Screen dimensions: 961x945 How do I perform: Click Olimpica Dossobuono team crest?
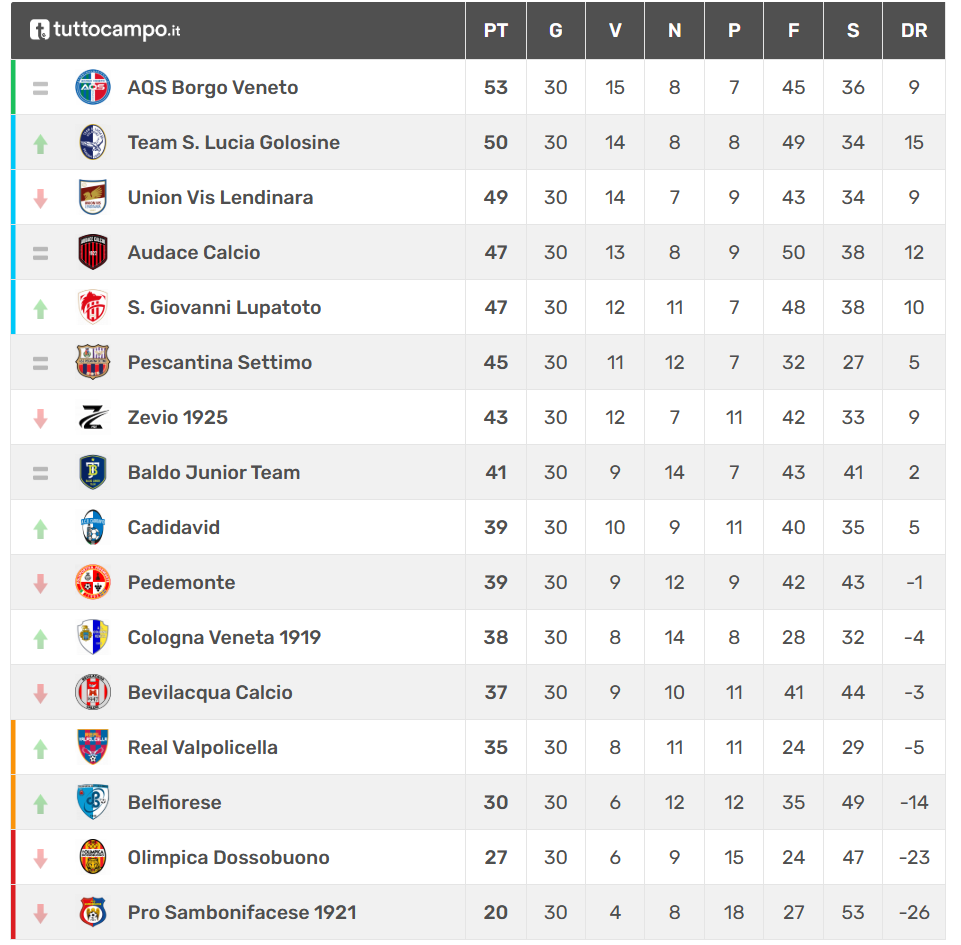[x=93, y=857]
